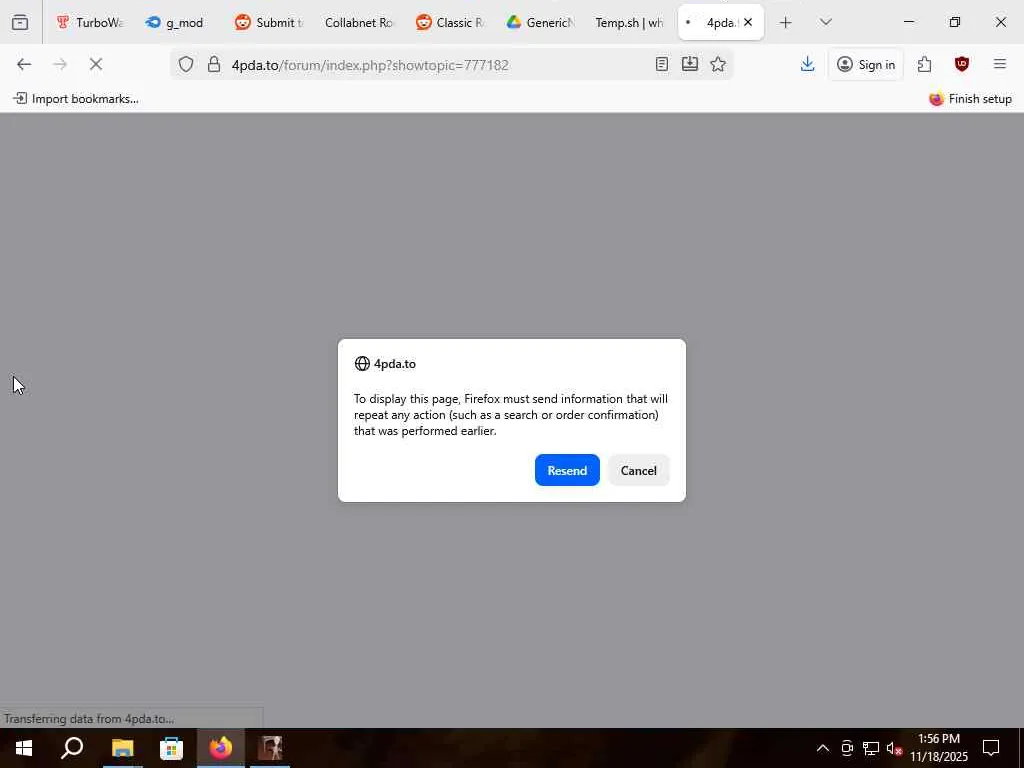Click the muted volume tray icon
The height and width of the screenshot is (768, 1024).
tap(894, 748)
